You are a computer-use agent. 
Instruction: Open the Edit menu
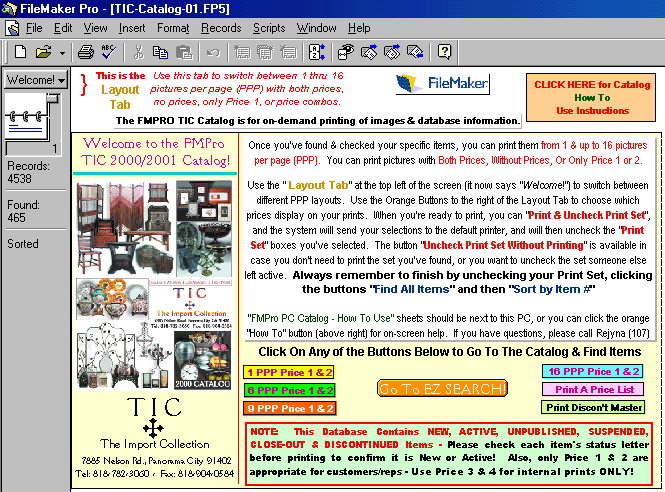pyautogui.click(x=63, y=28)
